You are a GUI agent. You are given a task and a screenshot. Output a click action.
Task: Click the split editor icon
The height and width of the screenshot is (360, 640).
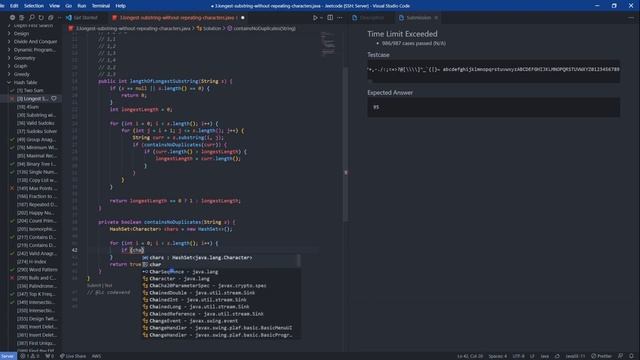pyautogui.click(x=330, y=18)
